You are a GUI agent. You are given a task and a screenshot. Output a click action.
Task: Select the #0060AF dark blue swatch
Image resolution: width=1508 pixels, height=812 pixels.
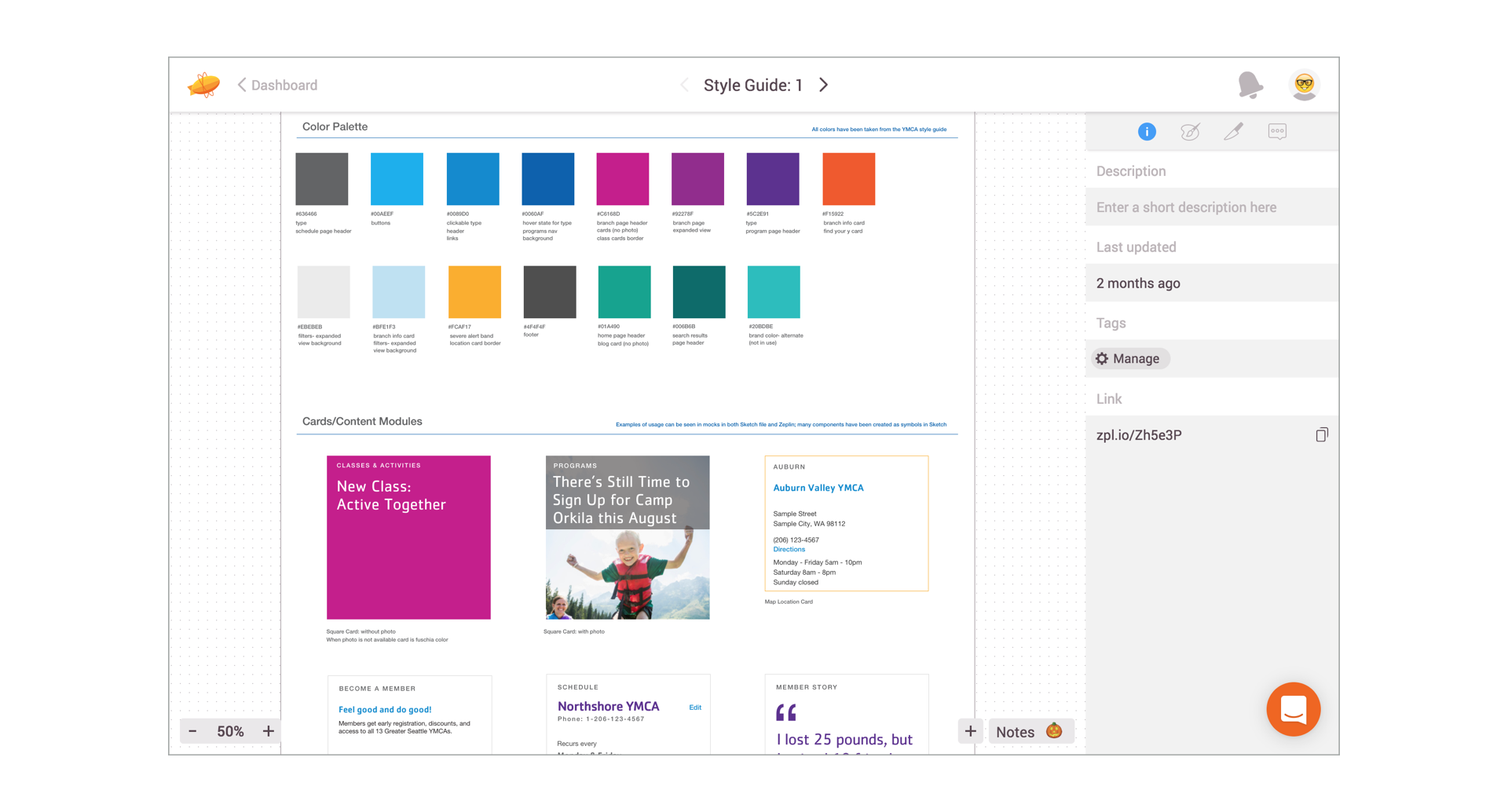pos(547,179)
